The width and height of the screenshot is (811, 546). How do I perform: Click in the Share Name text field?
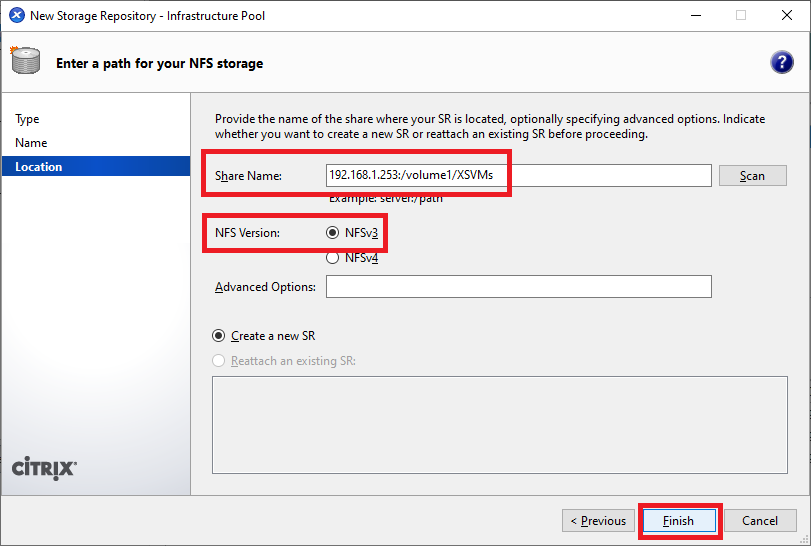[518, 176]
